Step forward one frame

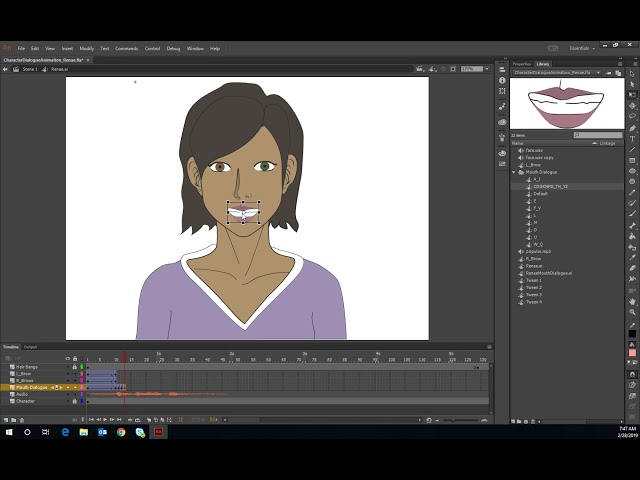pos(112,420)
